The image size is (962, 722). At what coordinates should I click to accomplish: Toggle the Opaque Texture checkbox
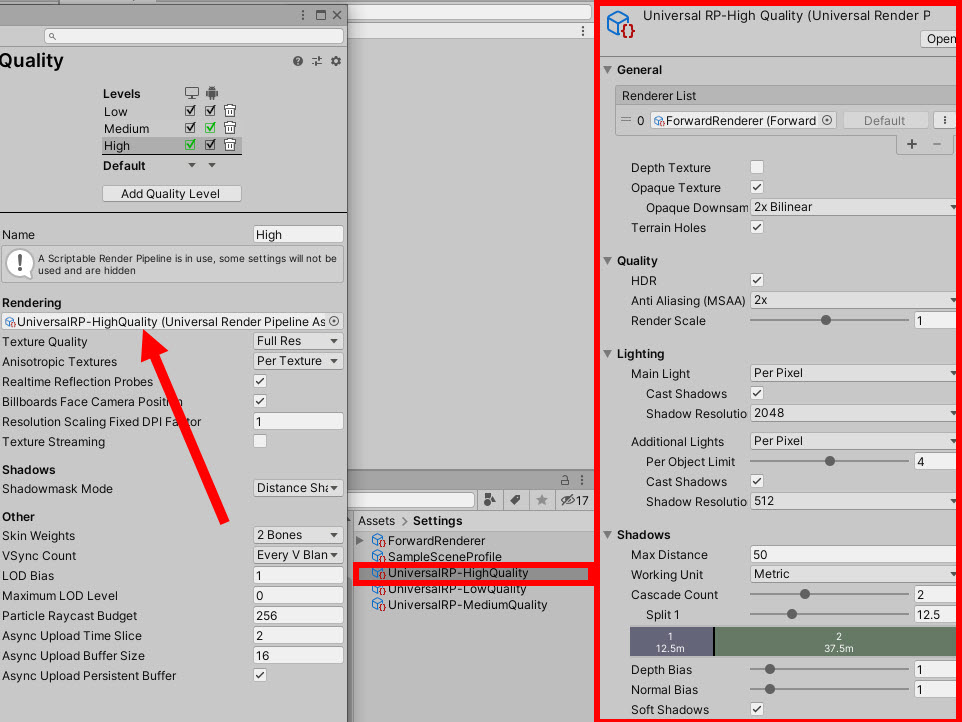(x=757, y=187)
